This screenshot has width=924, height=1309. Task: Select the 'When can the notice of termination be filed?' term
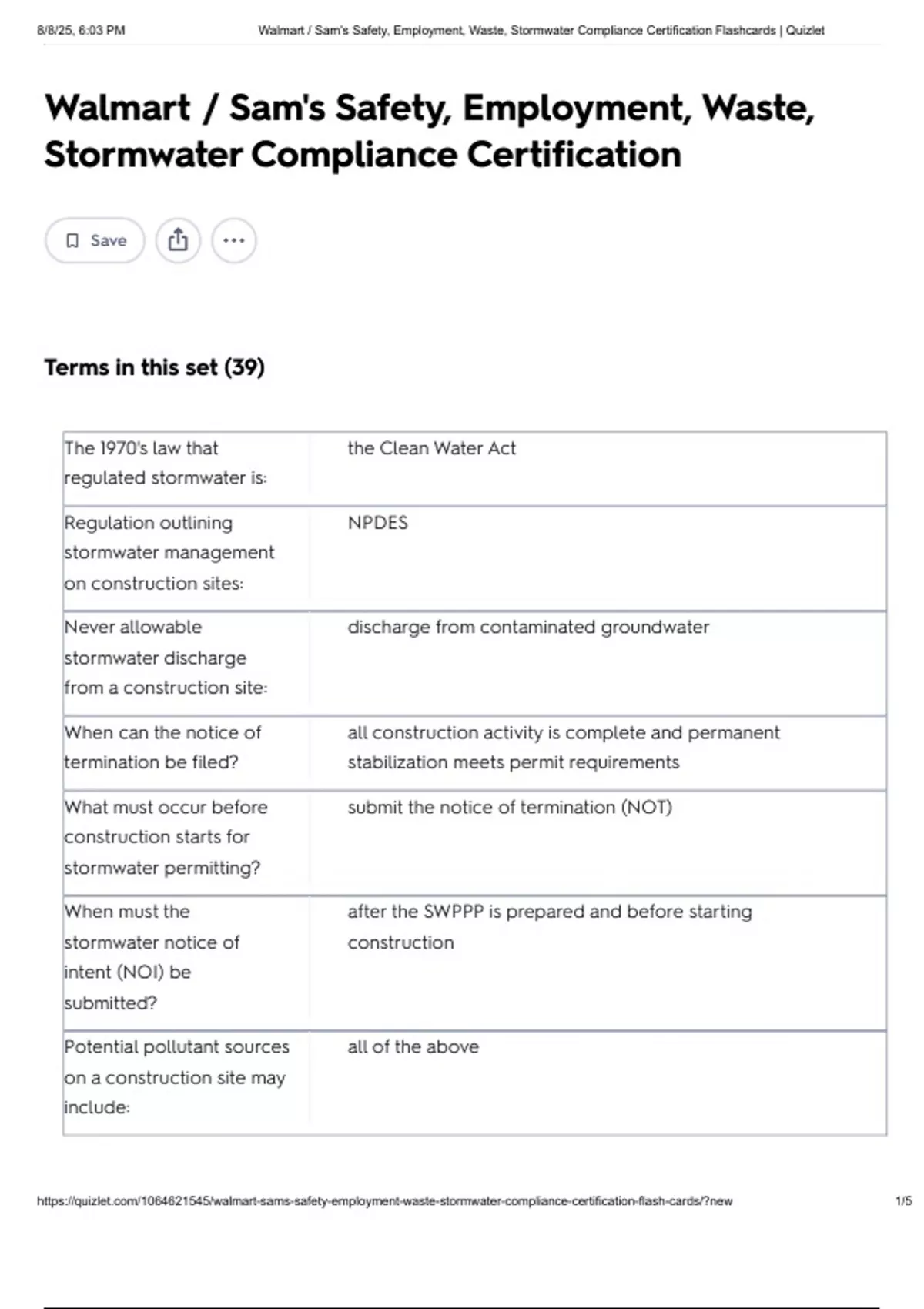(x=162, y=747)
